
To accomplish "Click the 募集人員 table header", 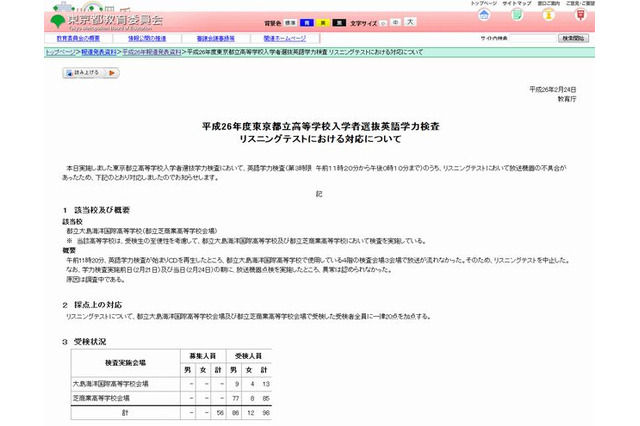I will coord(202,356).
